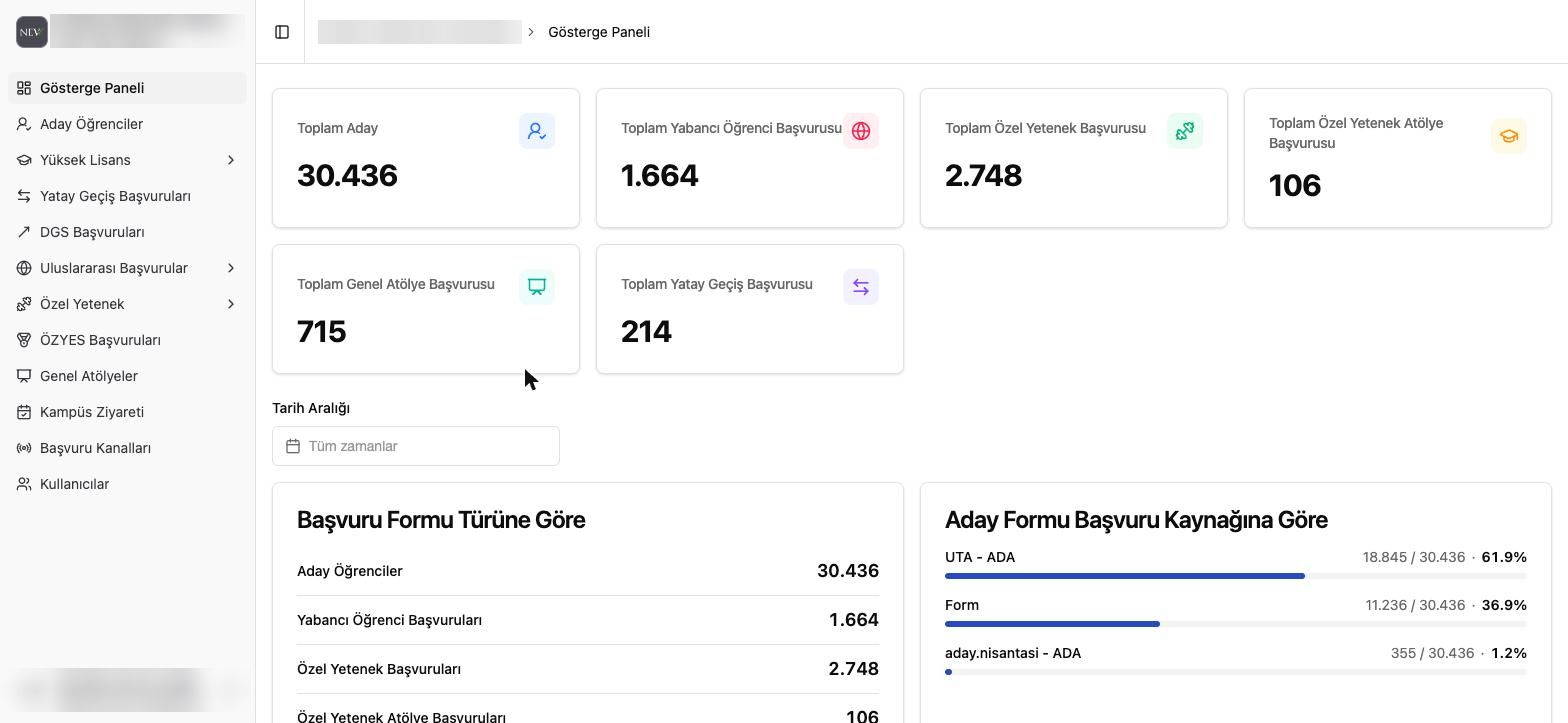The image size is (1568, 723).
Task: Select Genel Atölyeler in the sidebar
Action: [x=128, y=376]
